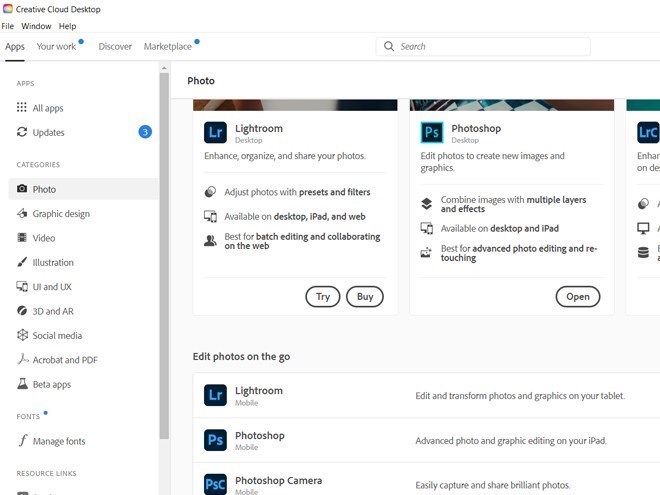Image resolution: width=660 pixels, height=495 pixels.
Task: Open the File menu
Action: pyautogui.click(x=8, y=26)
